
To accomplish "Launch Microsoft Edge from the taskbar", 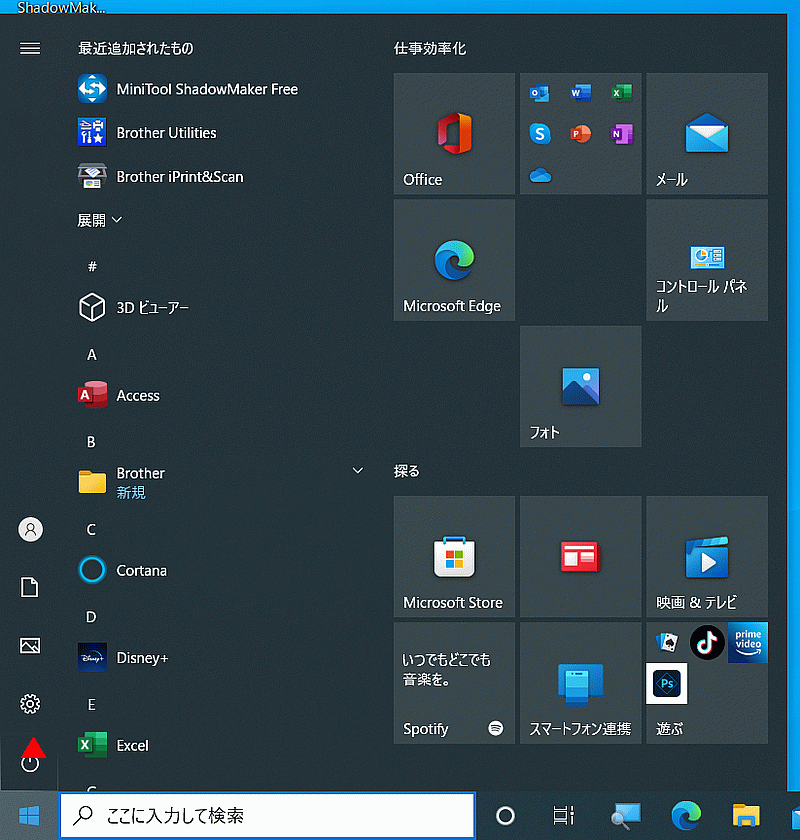I will pos(686,815).
